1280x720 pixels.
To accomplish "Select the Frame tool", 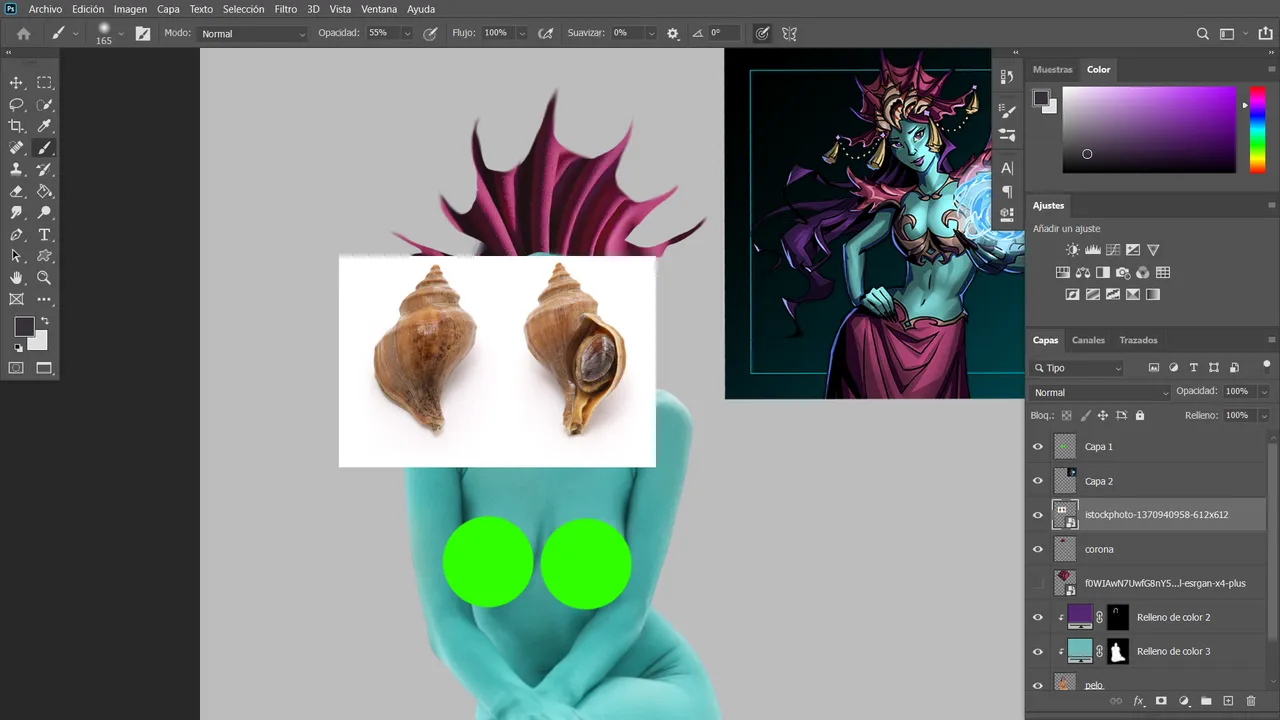I will (x=16, y=300).
